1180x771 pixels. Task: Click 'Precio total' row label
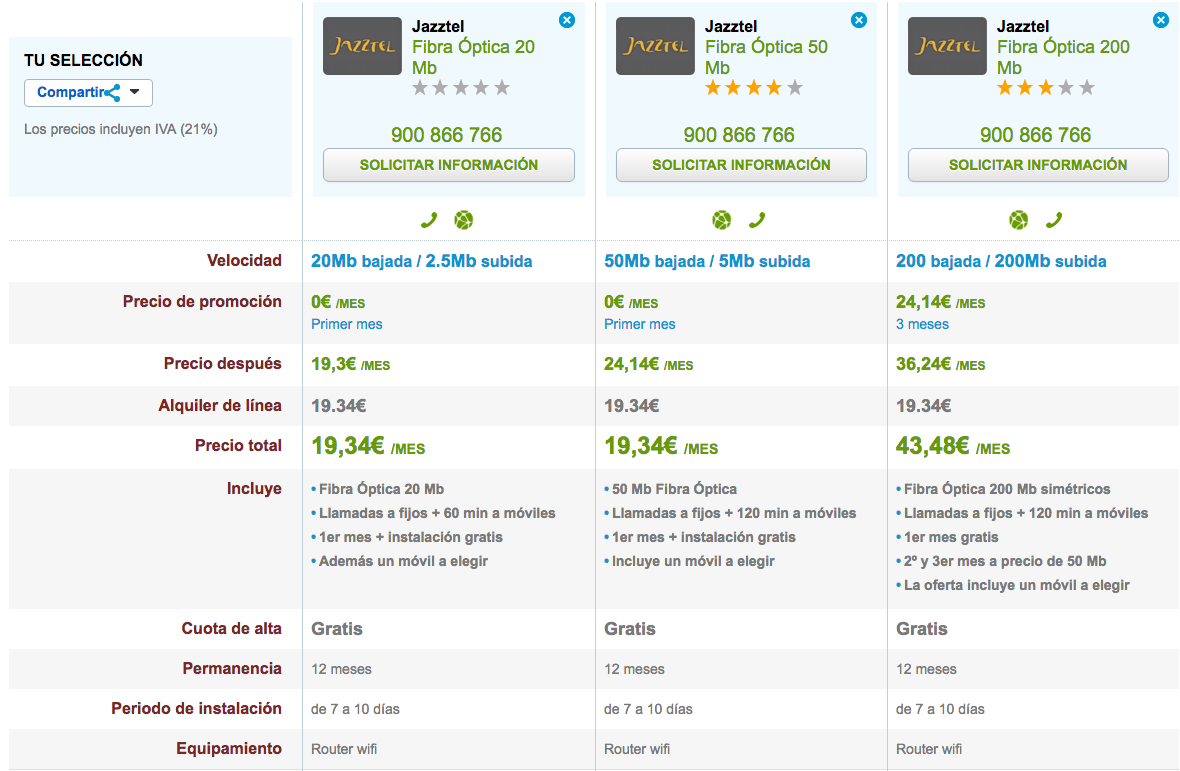pos(239,445)
